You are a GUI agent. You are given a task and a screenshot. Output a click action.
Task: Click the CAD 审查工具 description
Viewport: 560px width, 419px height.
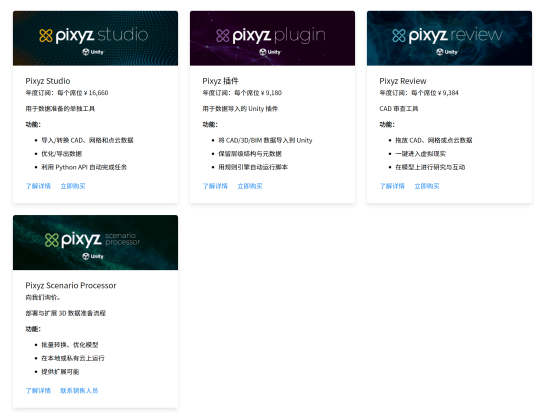click(x=399, y=109)
